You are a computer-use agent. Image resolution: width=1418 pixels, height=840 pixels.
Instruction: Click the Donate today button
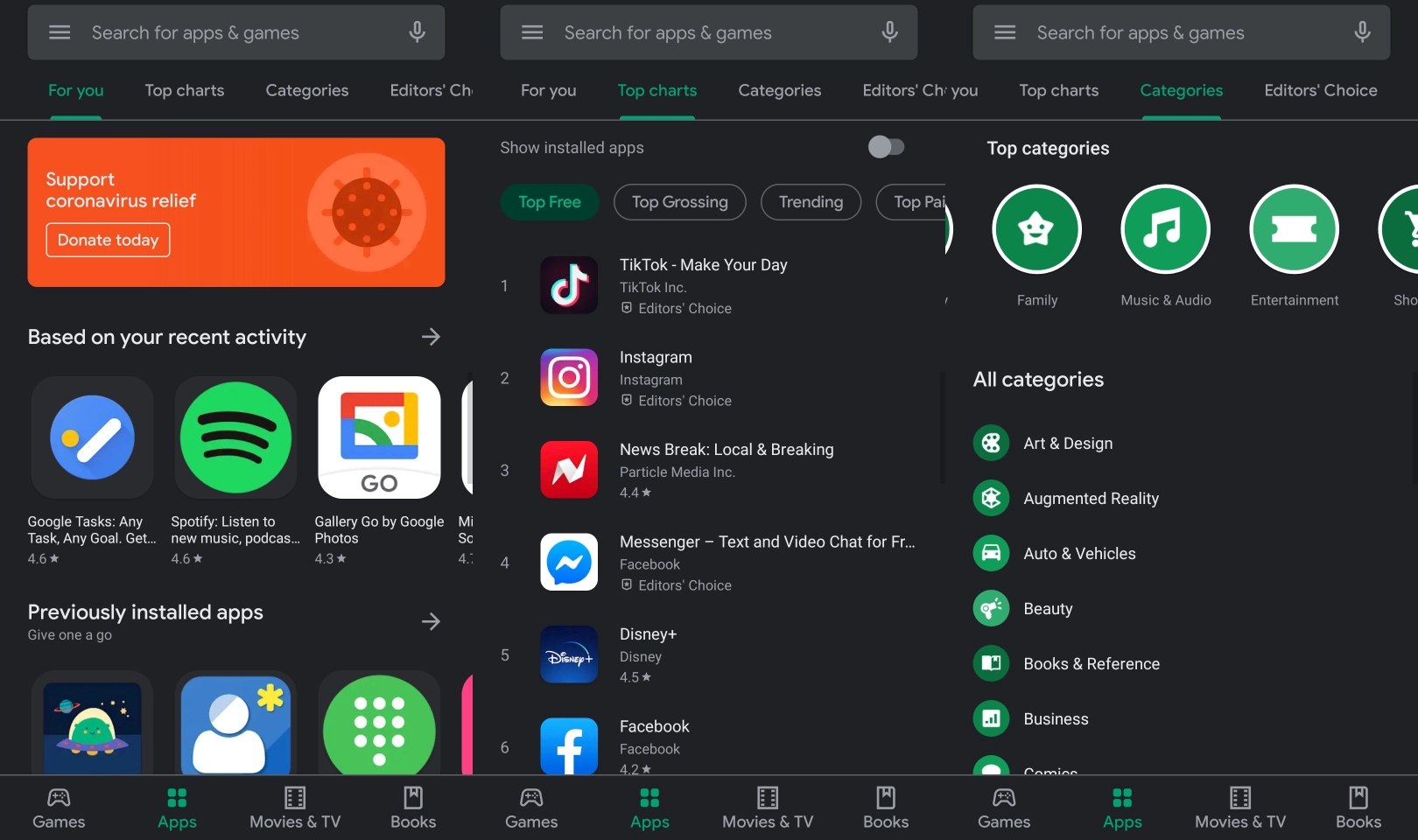[108, 240]
